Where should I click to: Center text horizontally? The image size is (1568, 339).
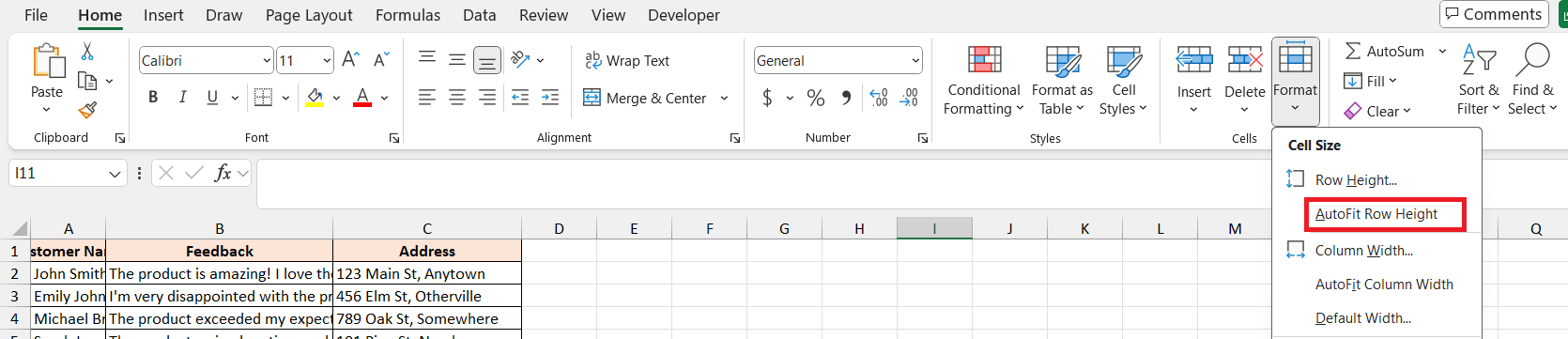(457, 98)
